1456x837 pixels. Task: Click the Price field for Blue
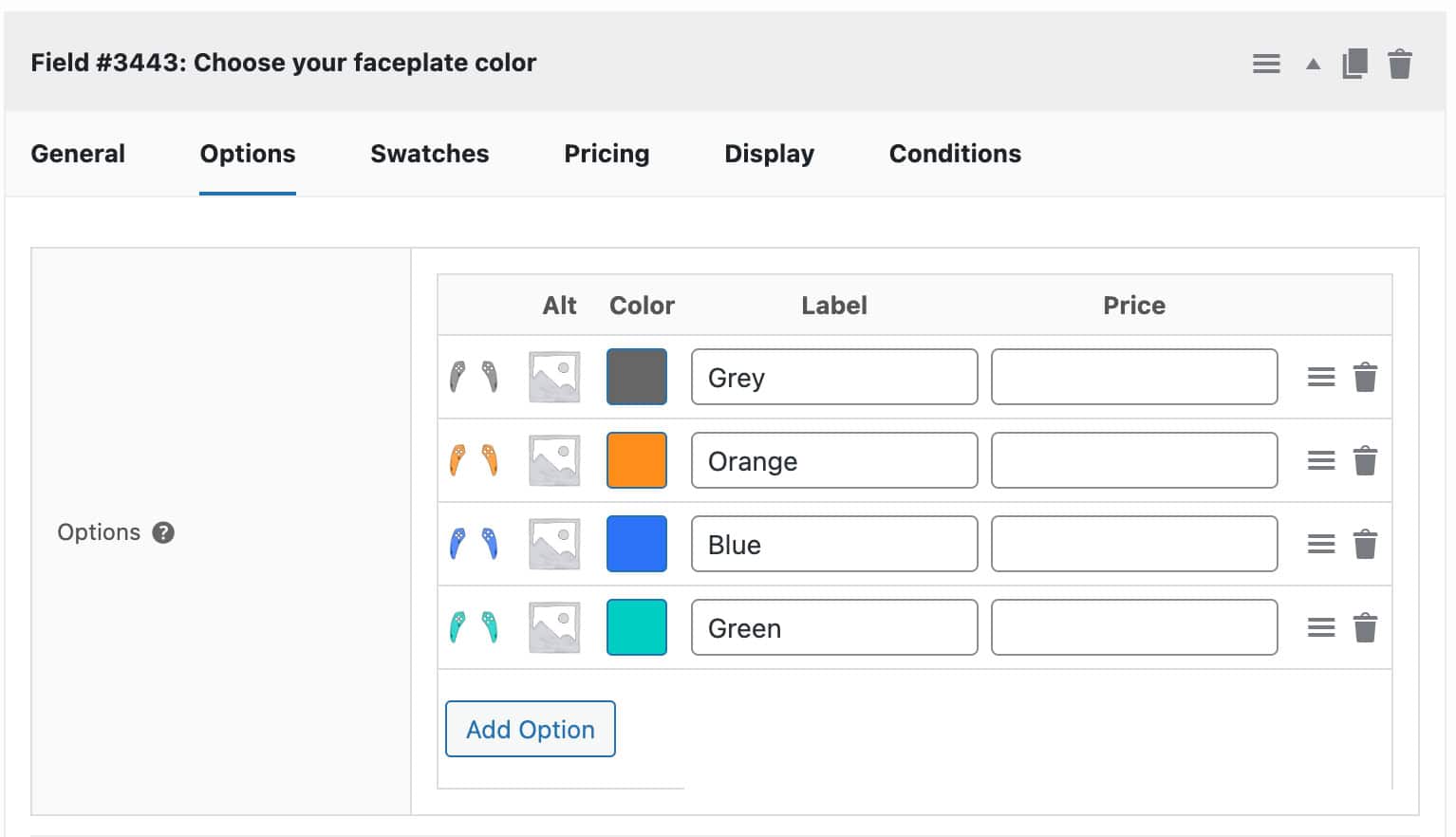coord(1133,544)
